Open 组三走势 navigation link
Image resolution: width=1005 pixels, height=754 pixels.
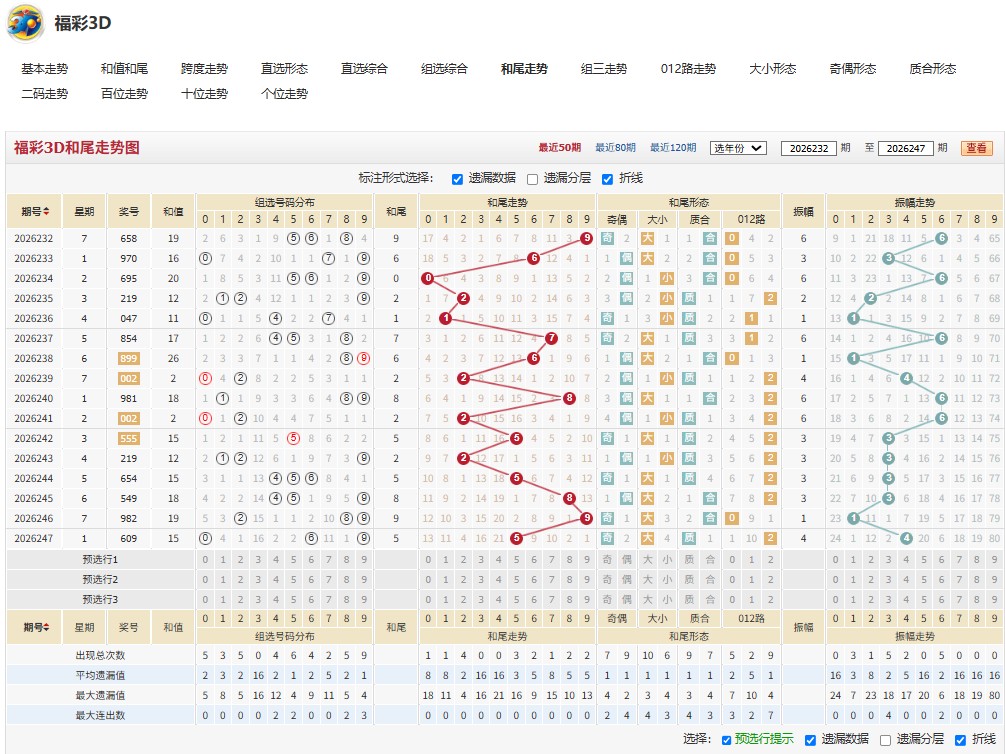604,69
